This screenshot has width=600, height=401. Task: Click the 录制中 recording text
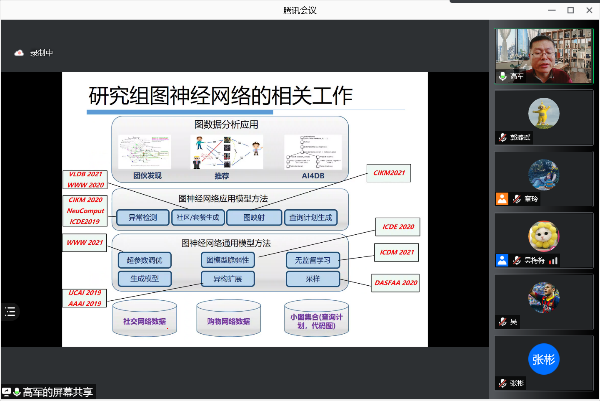(x=42, y=53)
